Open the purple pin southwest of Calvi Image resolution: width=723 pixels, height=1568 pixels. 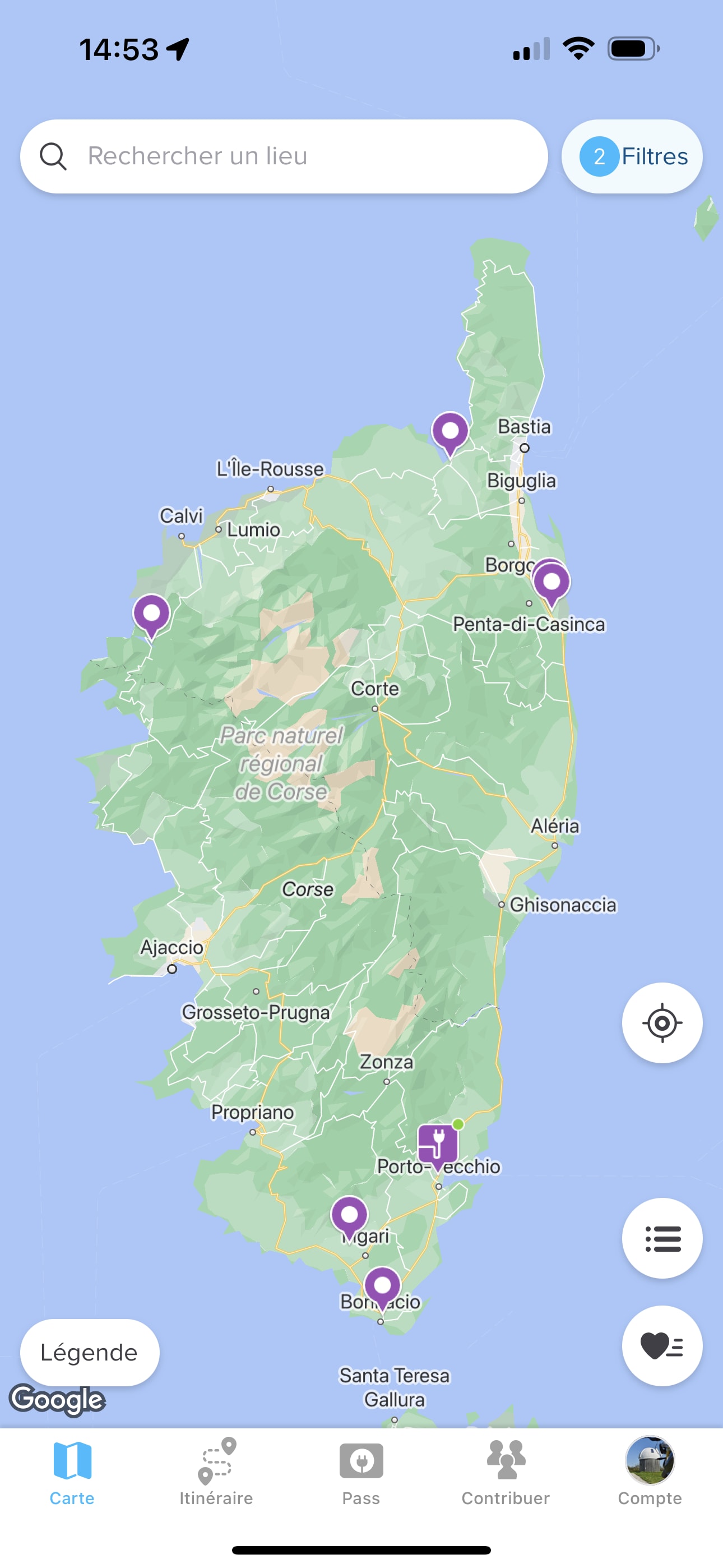(x=151, y=616)
